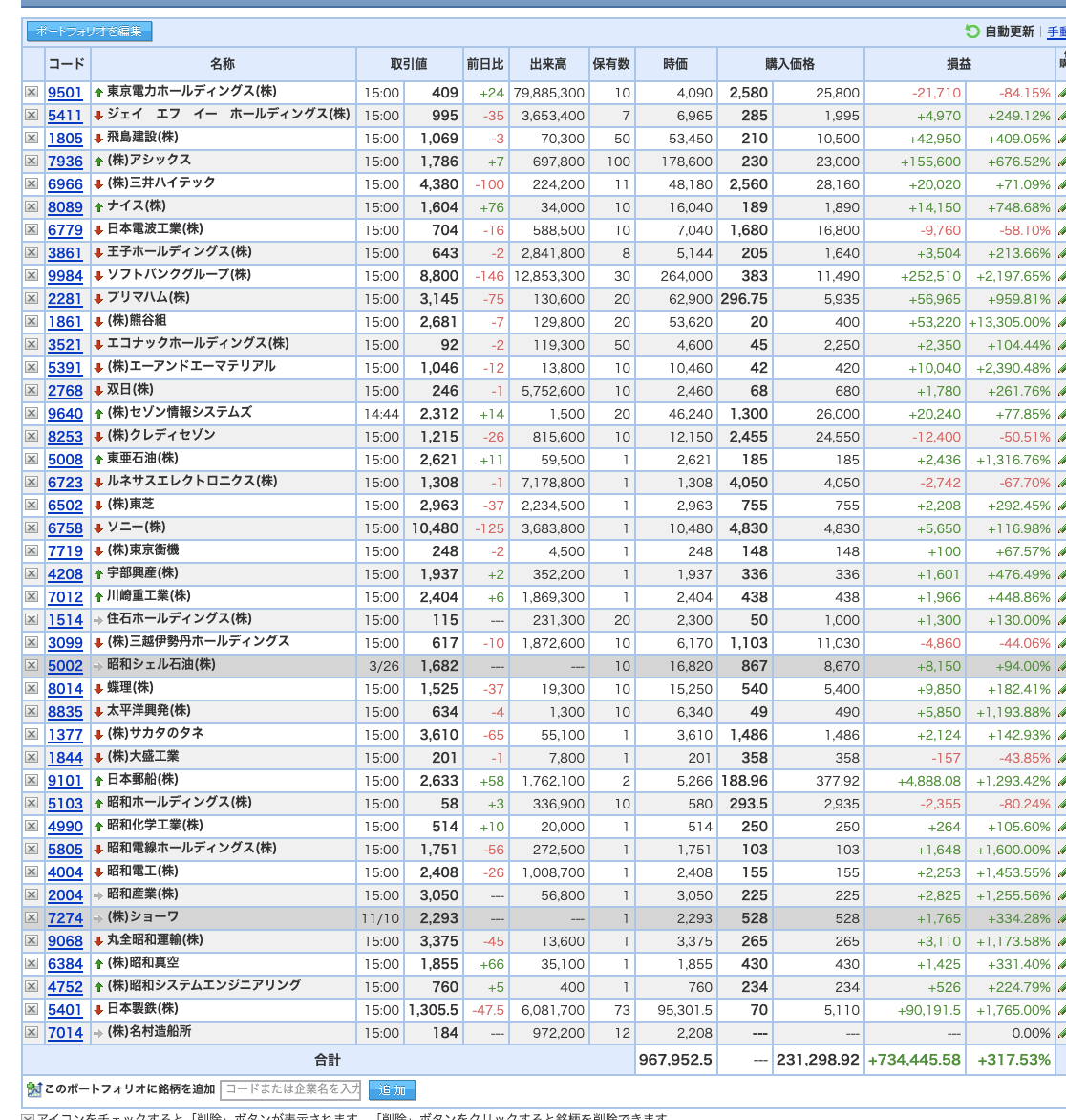This screenshot has height=1120, width=1066.
Task: Open stock code link 6502
Action: coord(65,505)
